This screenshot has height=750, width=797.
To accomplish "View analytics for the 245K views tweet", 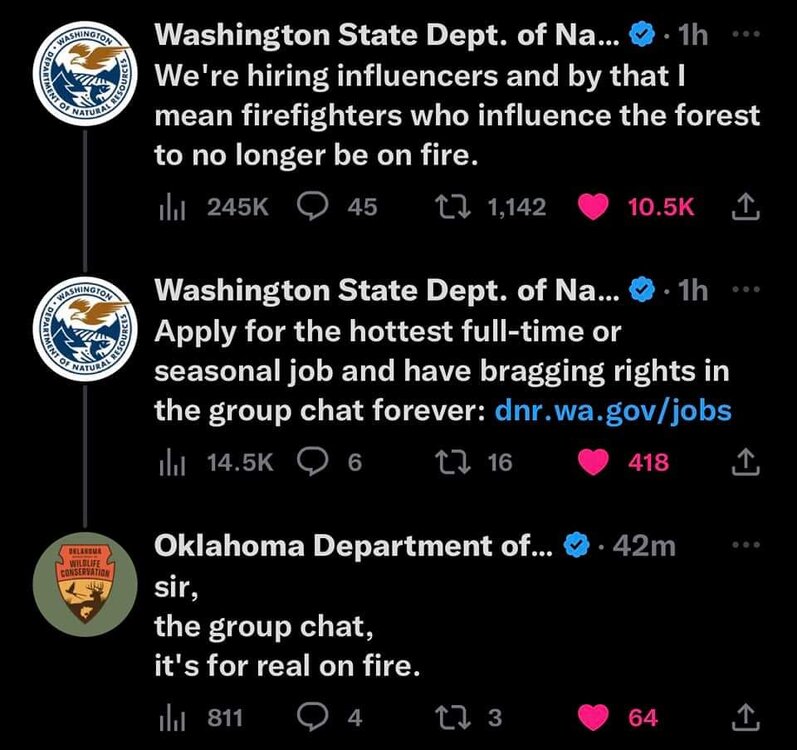I will coord(171,207).
